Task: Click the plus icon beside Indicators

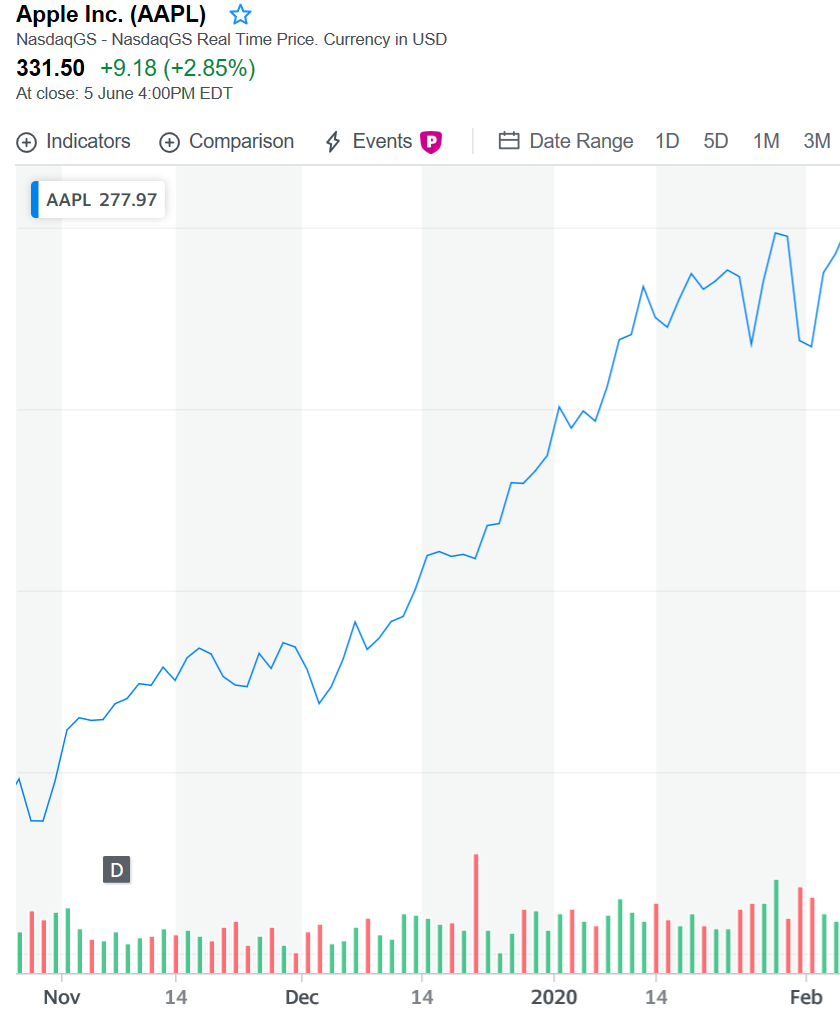Action: 26,141
